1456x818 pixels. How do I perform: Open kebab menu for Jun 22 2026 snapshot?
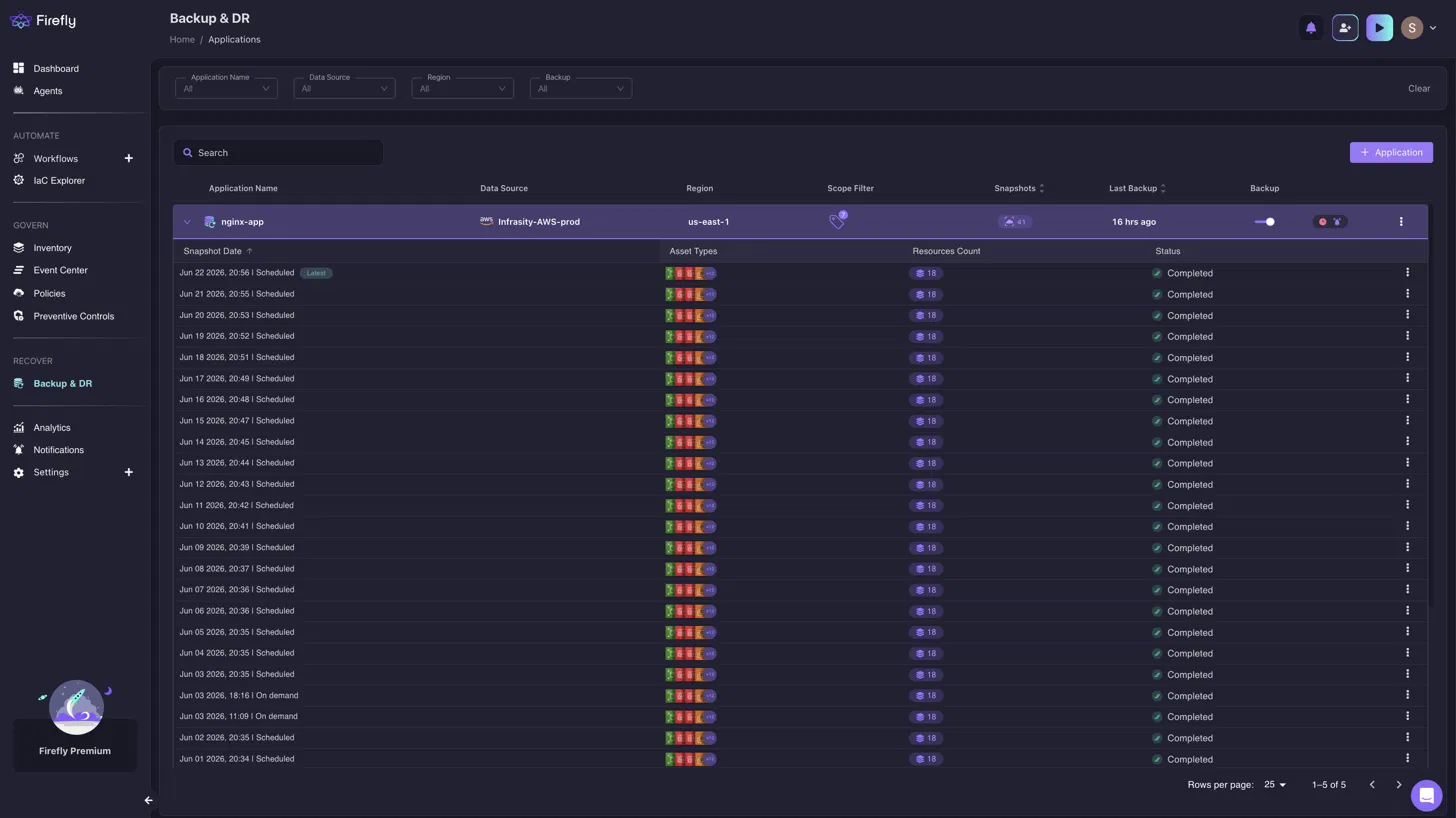(1407, 272)
